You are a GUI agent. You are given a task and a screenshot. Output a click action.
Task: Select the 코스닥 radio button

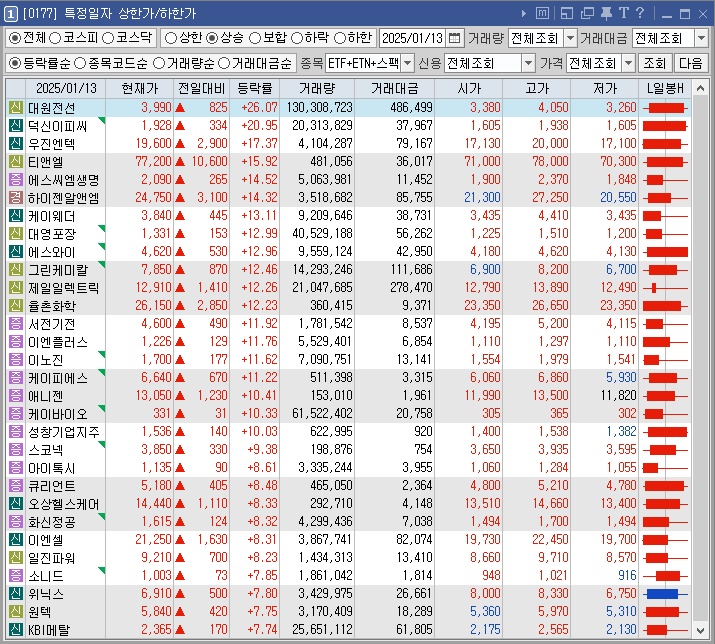(x=108, y=38)
